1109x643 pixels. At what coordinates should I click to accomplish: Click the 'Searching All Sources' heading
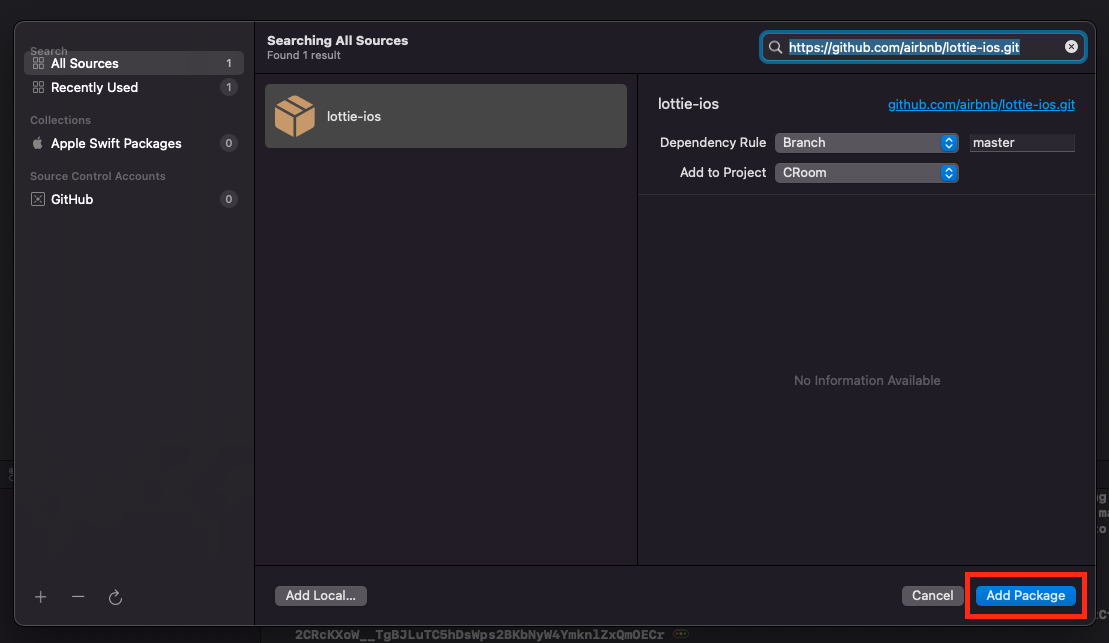coord(337,40)
